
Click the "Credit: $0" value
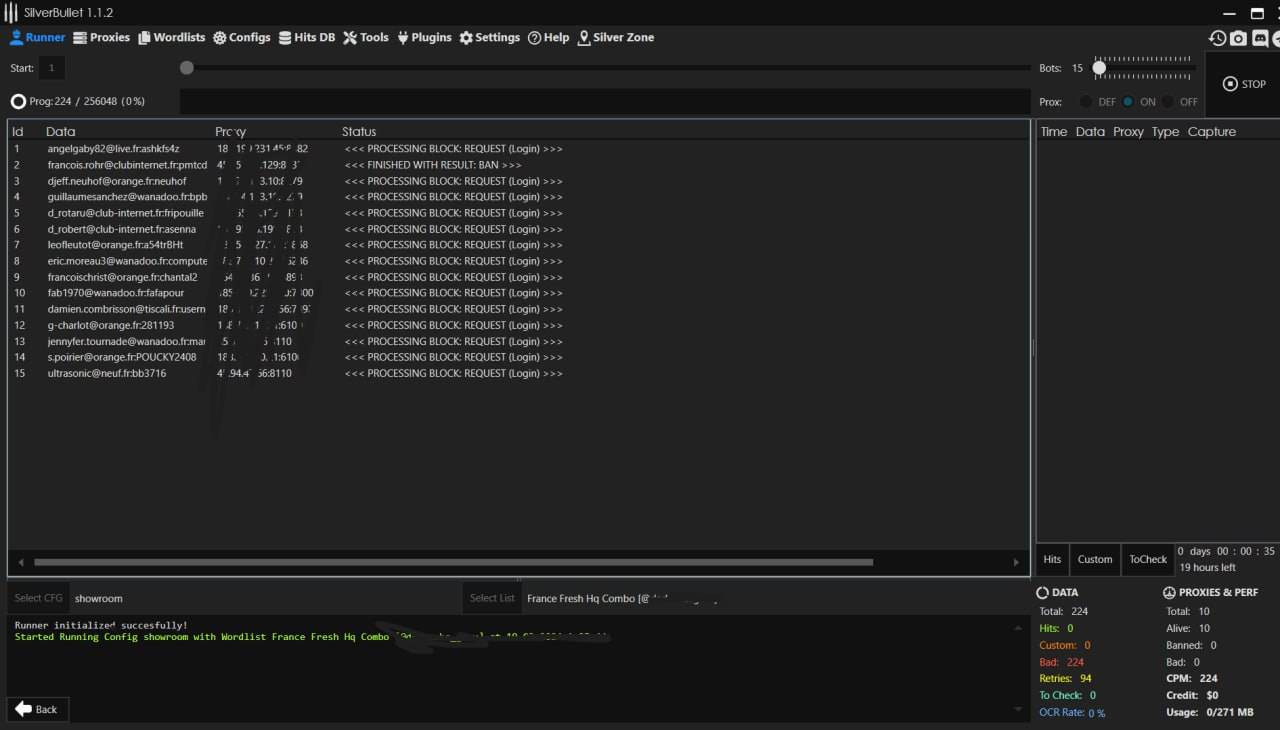click(x=1192, y=695)
